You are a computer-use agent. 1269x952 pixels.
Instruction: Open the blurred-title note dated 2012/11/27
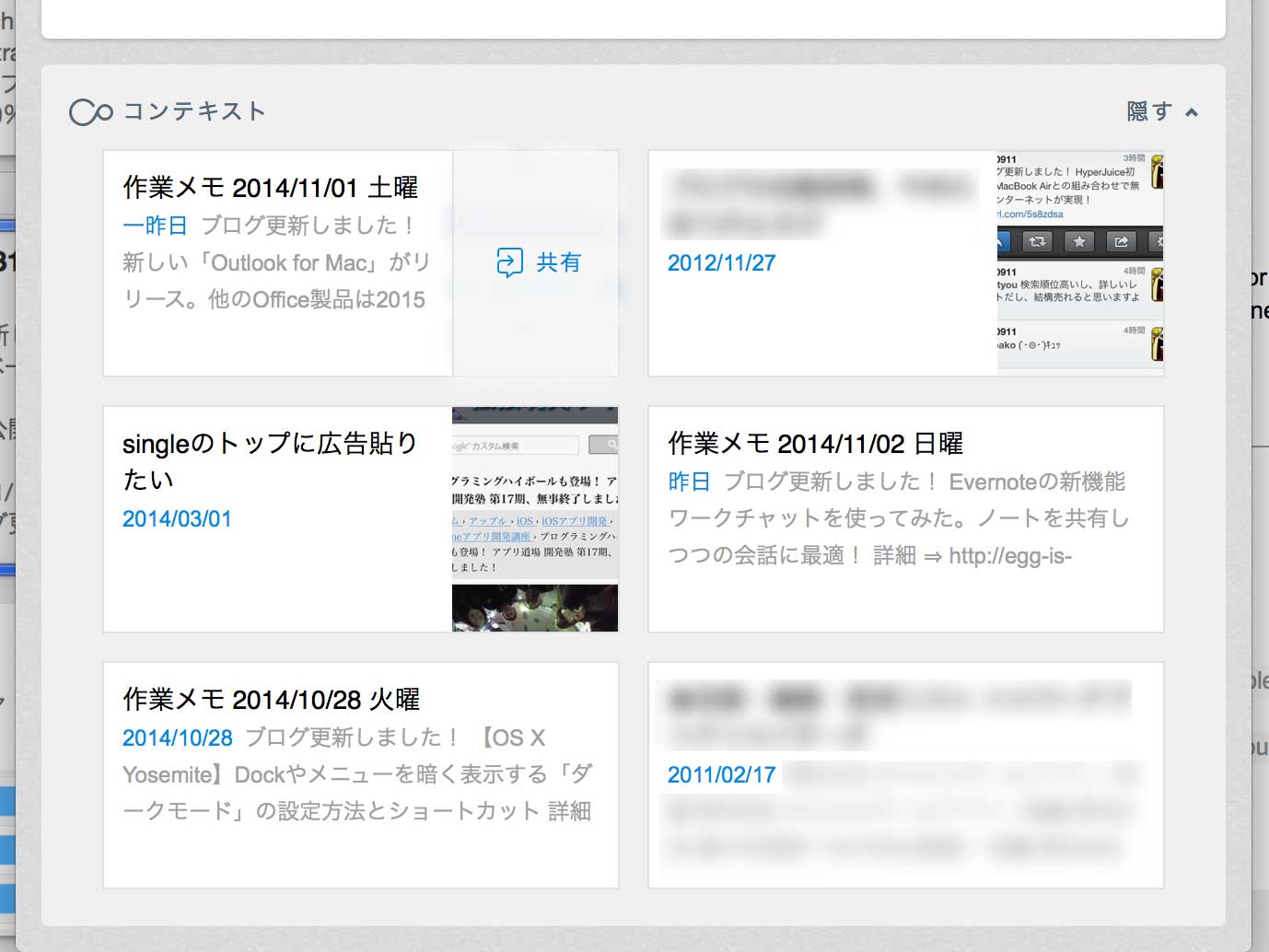(823, 263)
